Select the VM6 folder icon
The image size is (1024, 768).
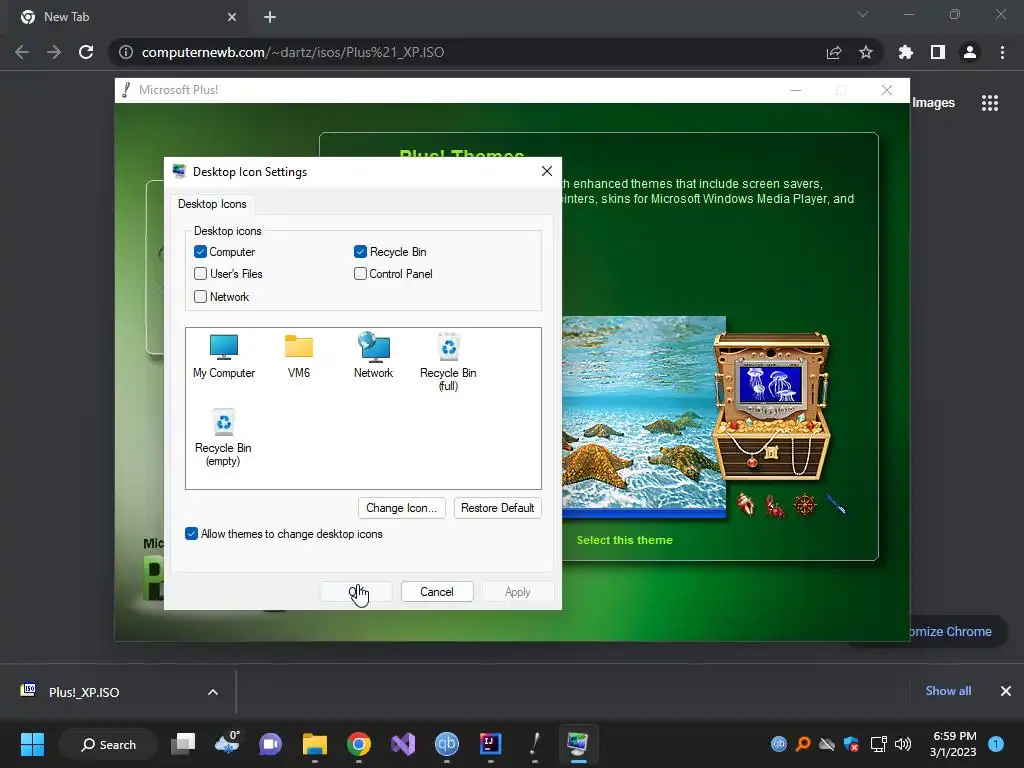(298, 355)
